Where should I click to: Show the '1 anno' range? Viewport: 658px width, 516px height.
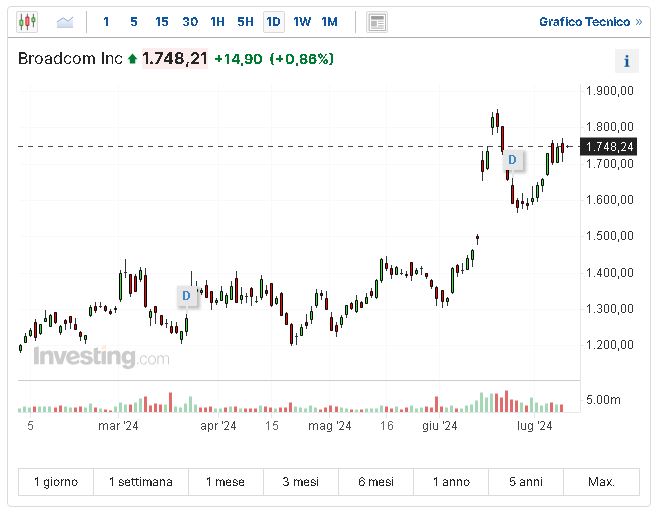451,482
